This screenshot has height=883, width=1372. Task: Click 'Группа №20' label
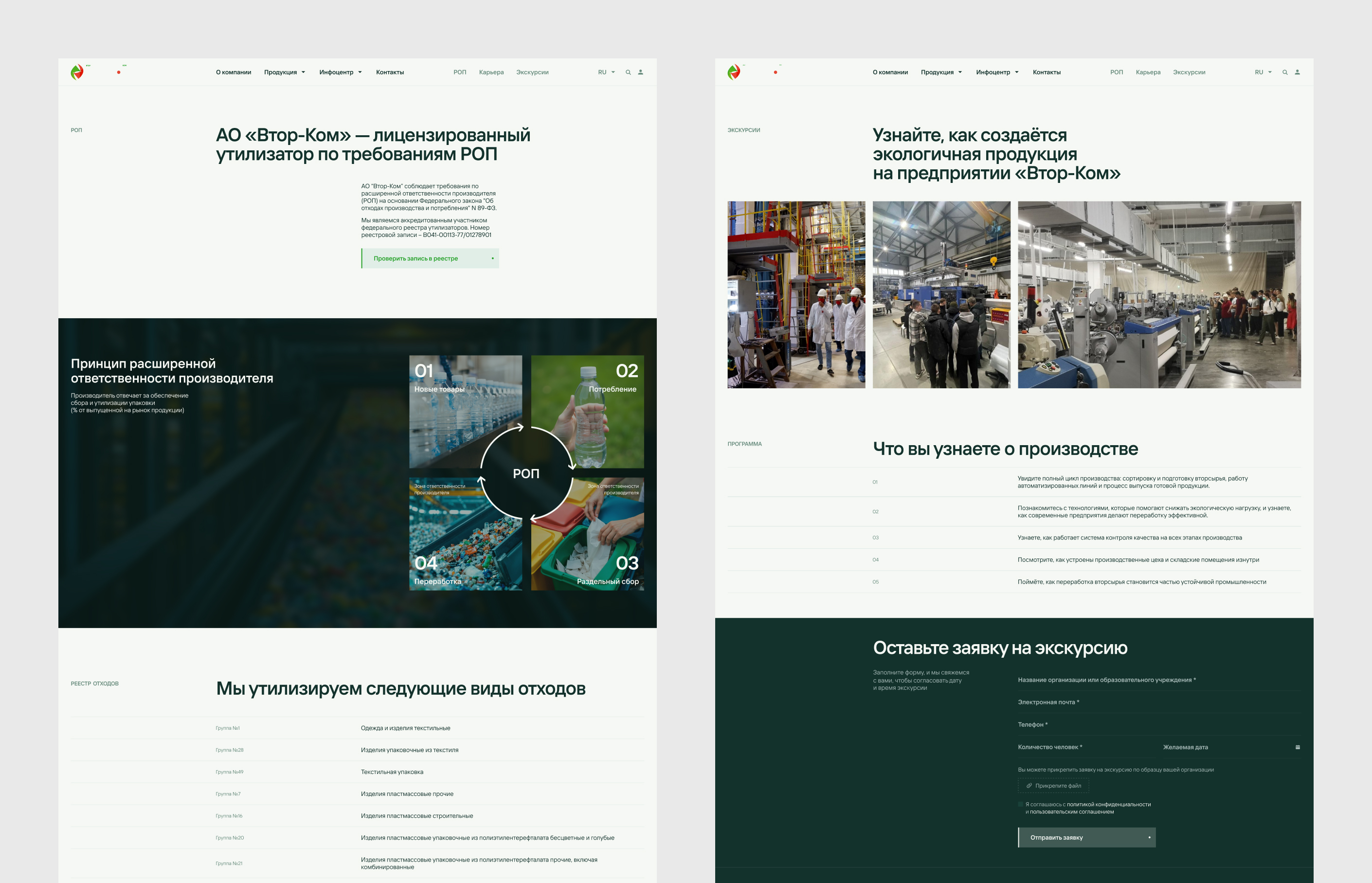point(230,838)
